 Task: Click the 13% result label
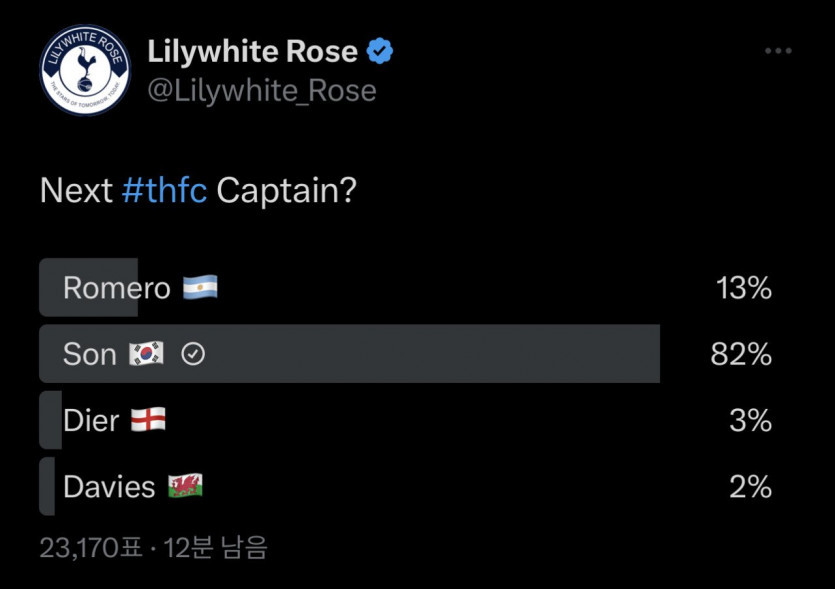click(743, 288)
